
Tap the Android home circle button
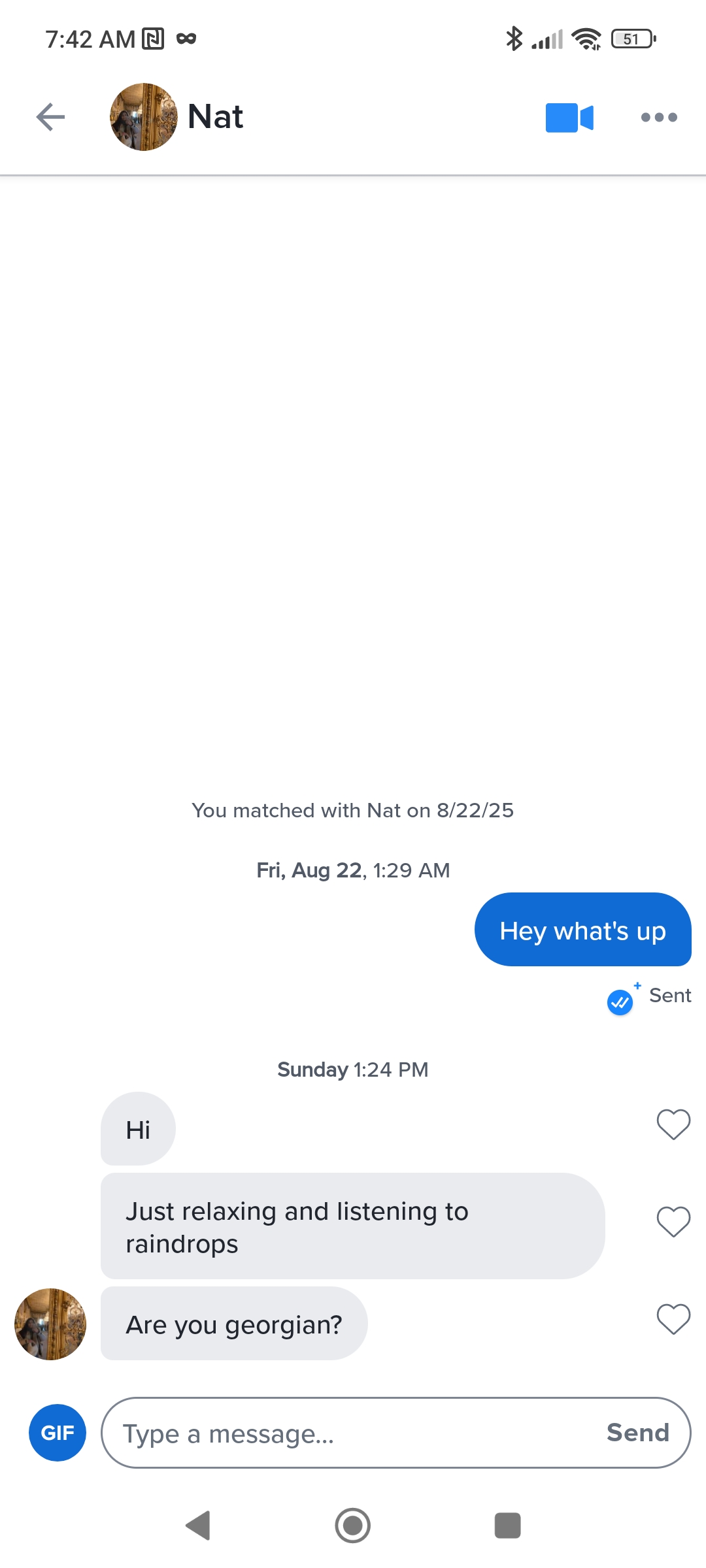(x=353, y=1526)
